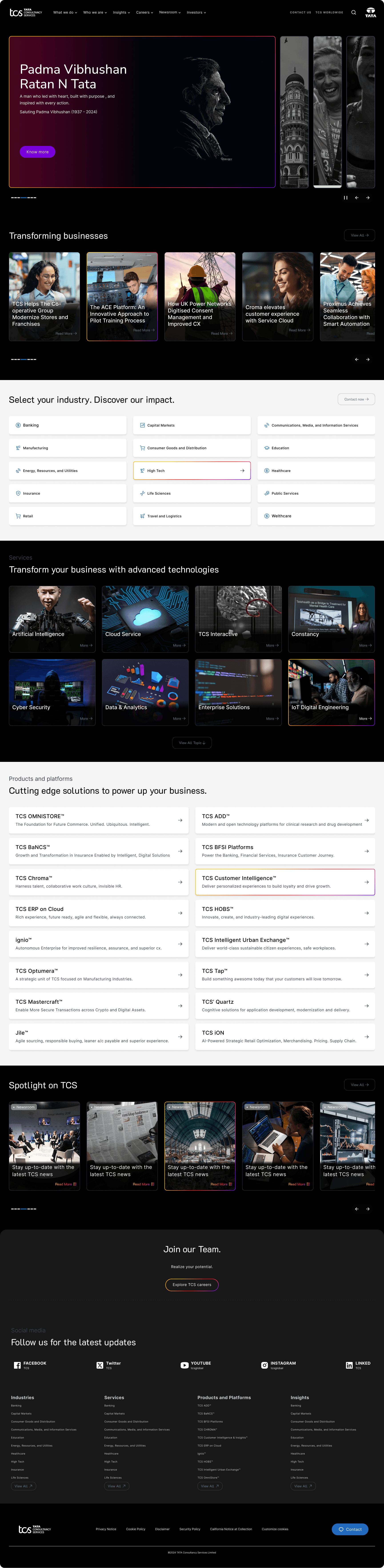Click arrow on TCS Mastercraft row
The width and height of the screenshot is (384, 1568).
point(180,1006)
